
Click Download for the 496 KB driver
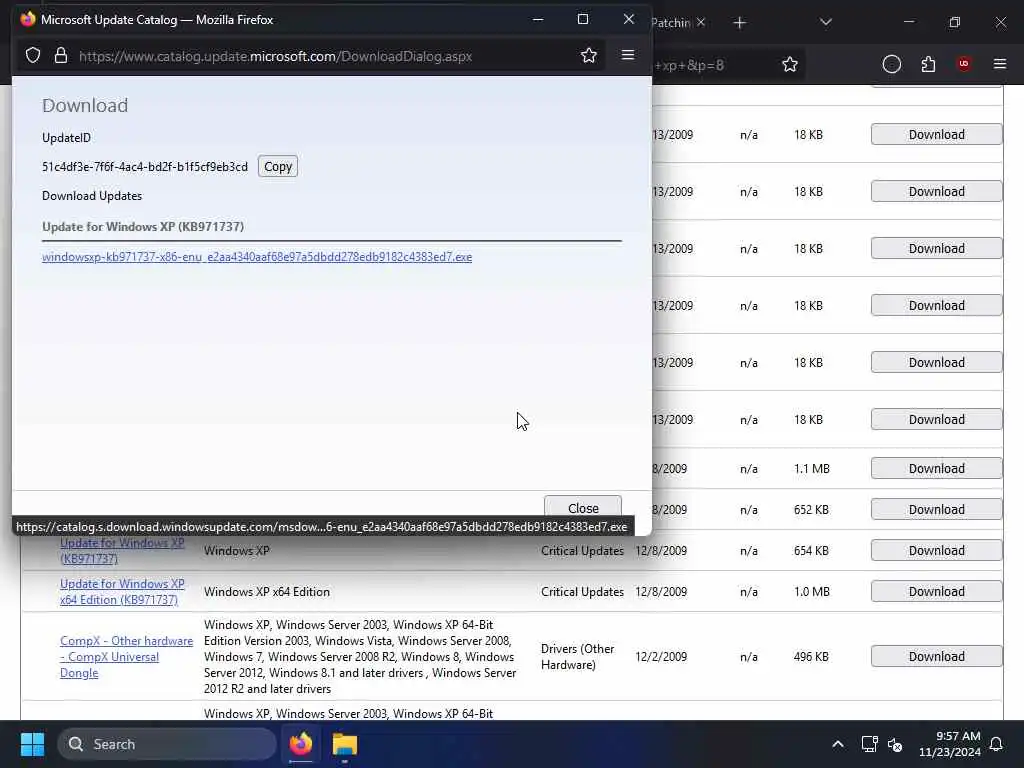(x=936, y=656)
